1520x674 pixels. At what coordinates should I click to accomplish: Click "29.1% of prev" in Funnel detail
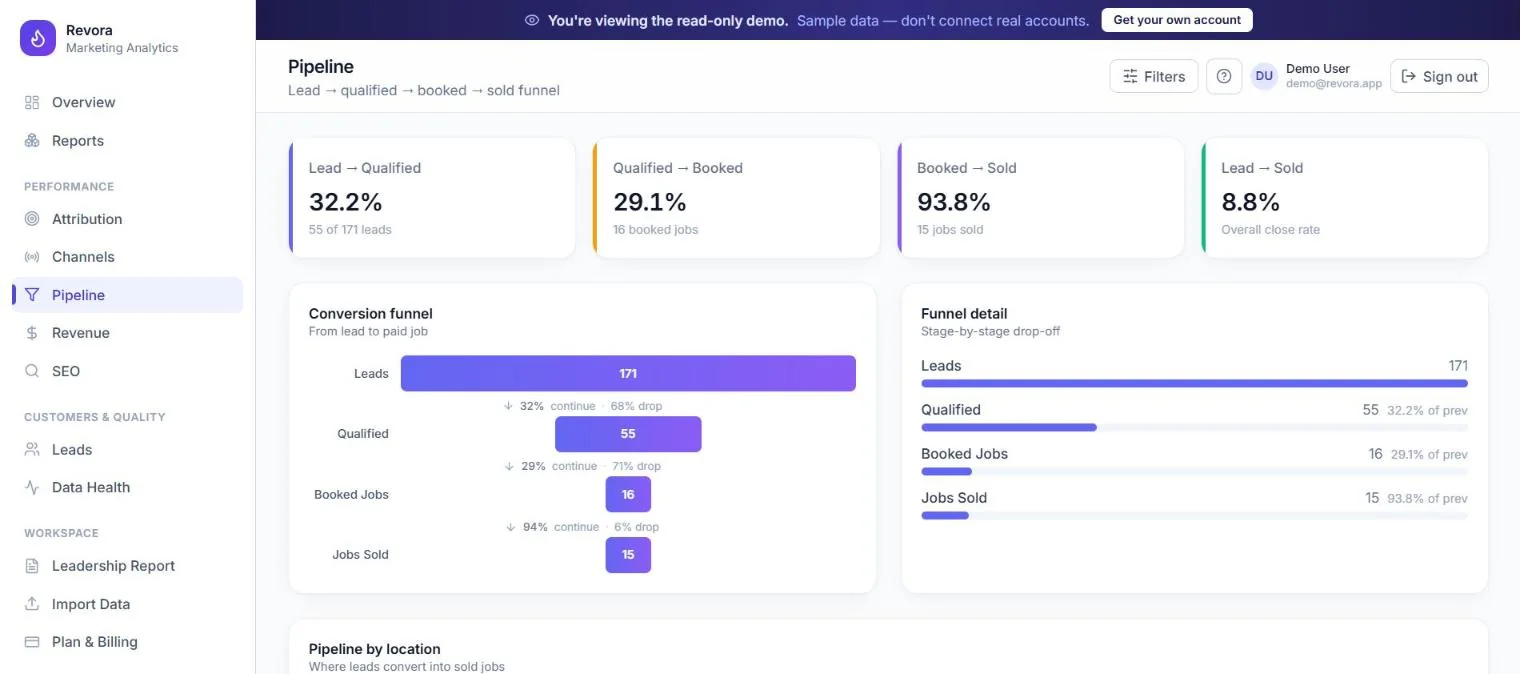click(x=1427, y=454)
